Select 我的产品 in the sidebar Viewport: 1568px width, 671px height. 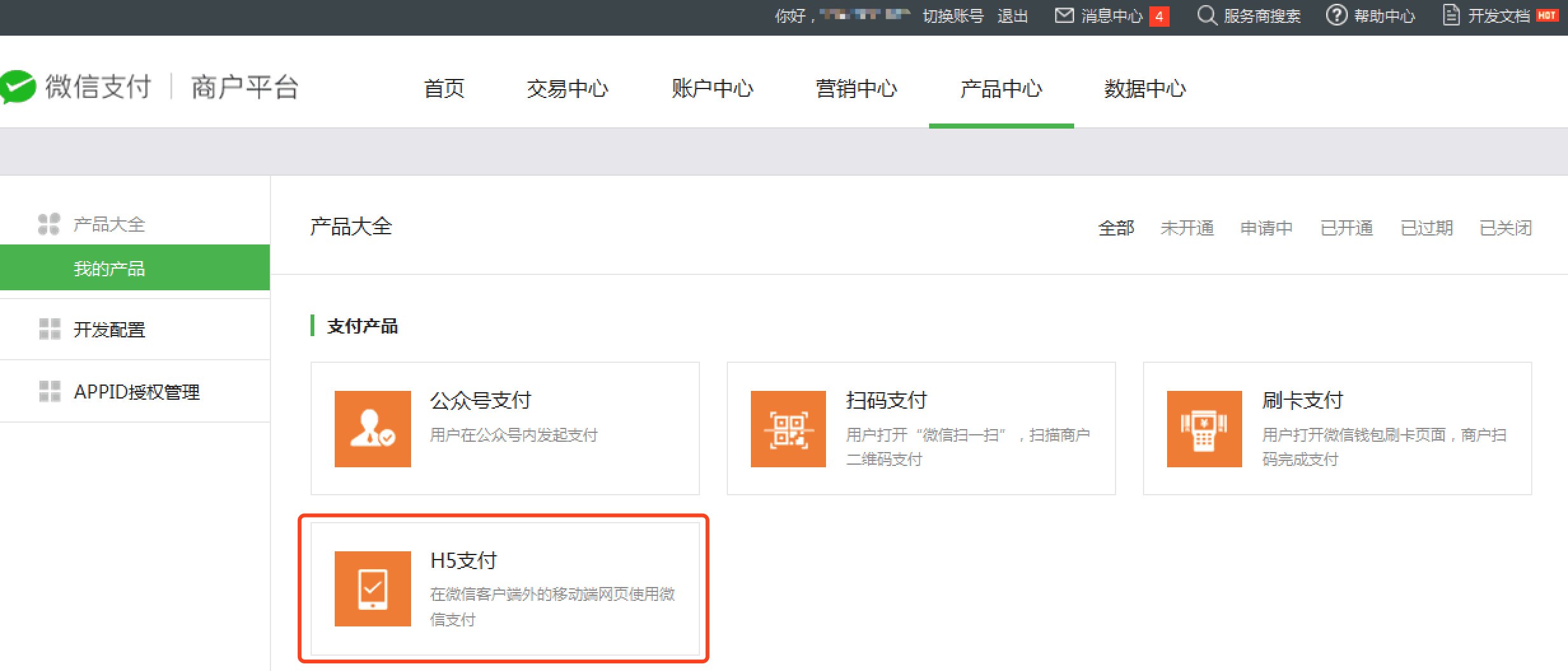click(135, 268)
